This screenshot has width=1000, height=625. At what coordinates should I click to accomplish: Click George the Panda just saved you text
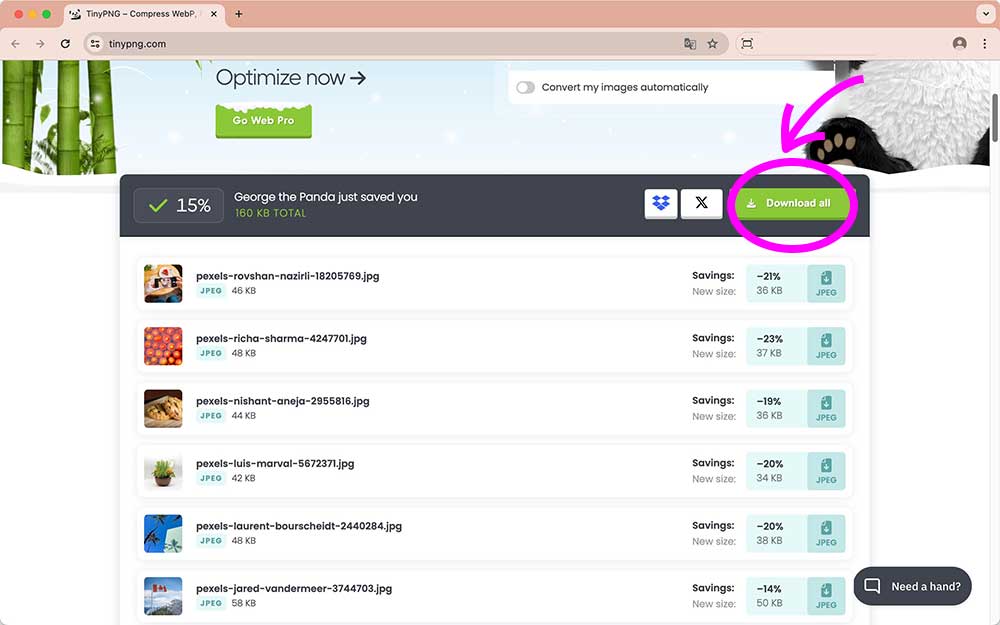coord(326,197)
